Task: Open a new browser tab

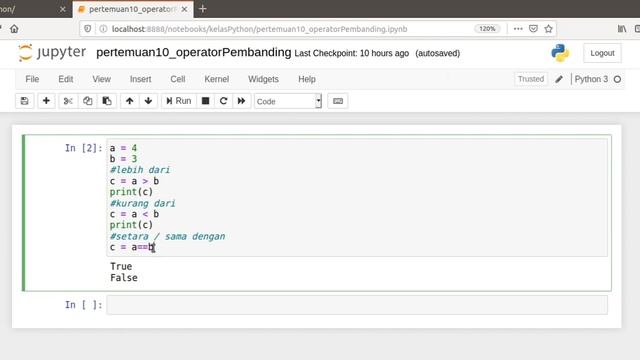Action: tap(202, 9)
